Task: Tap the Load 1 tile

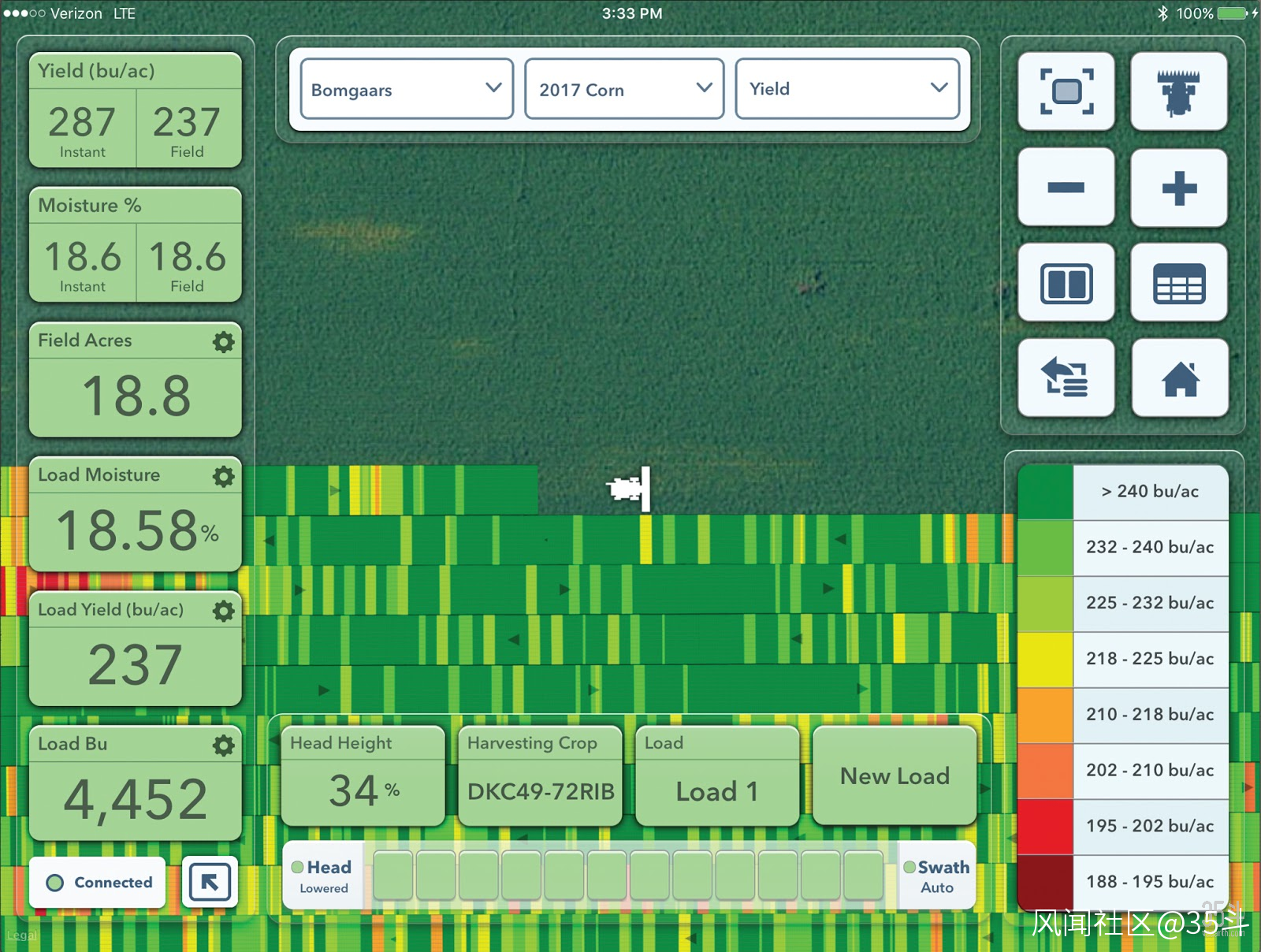Action: 716,776
